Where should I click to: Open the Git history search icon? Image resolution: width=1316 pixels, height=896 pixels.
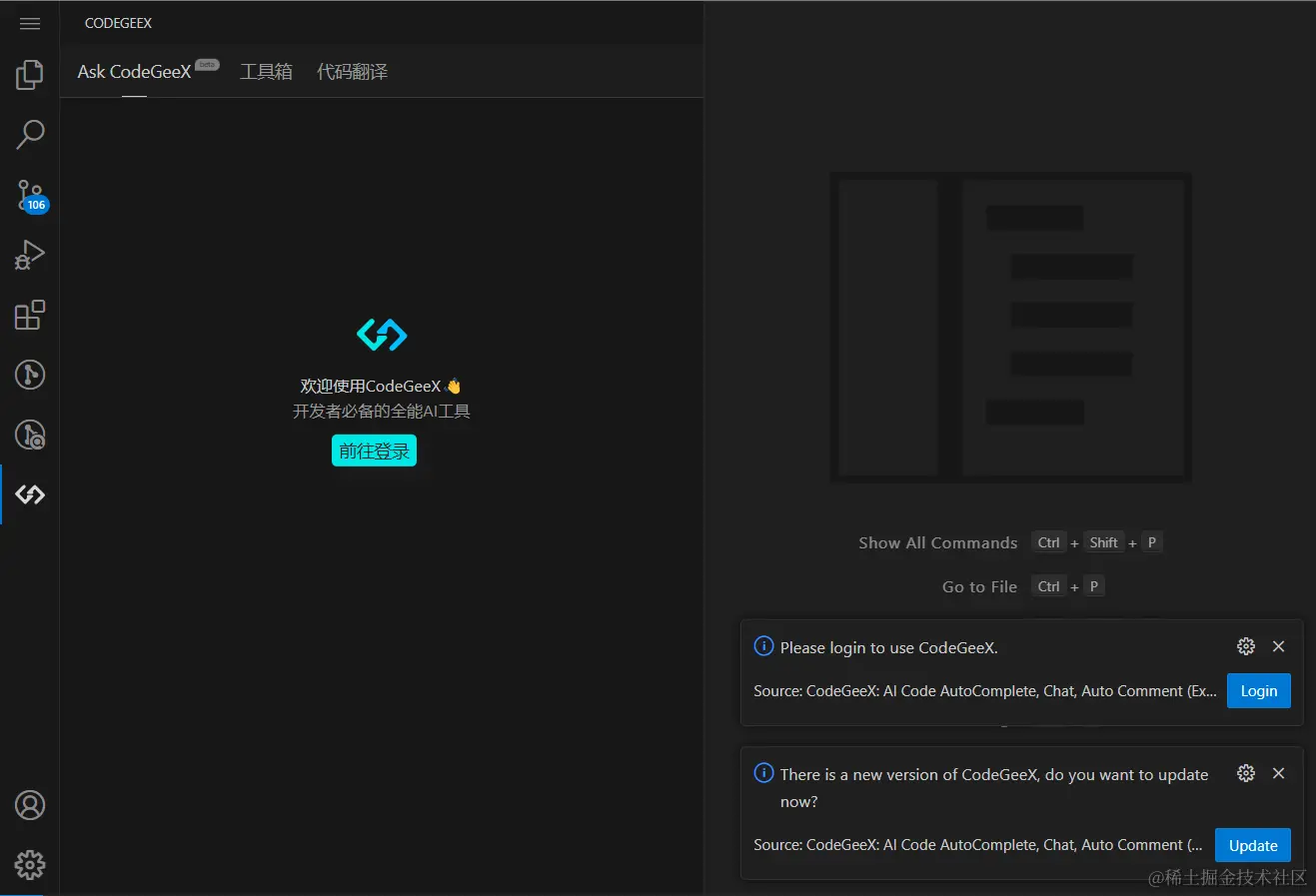[30, 435]
